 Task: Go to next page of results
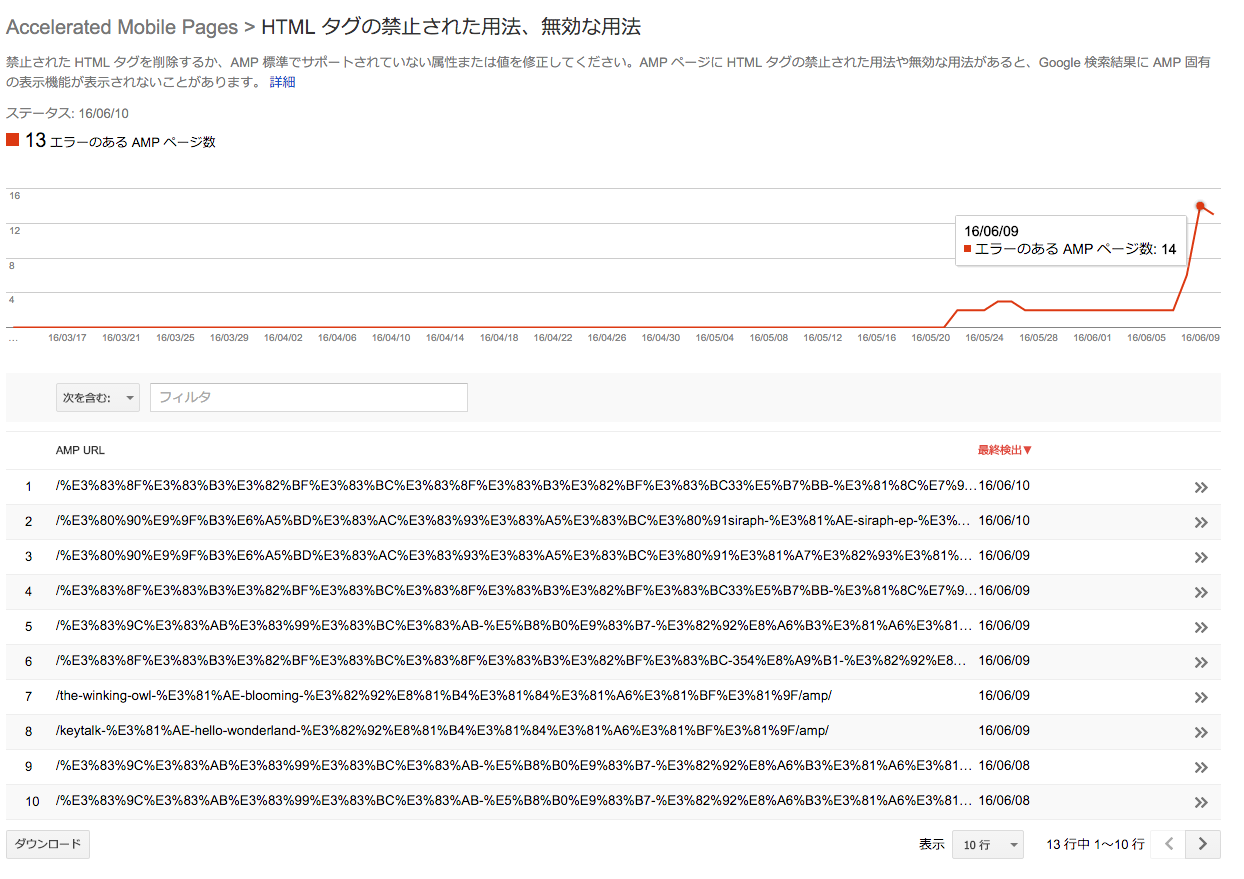[1203, 844]
